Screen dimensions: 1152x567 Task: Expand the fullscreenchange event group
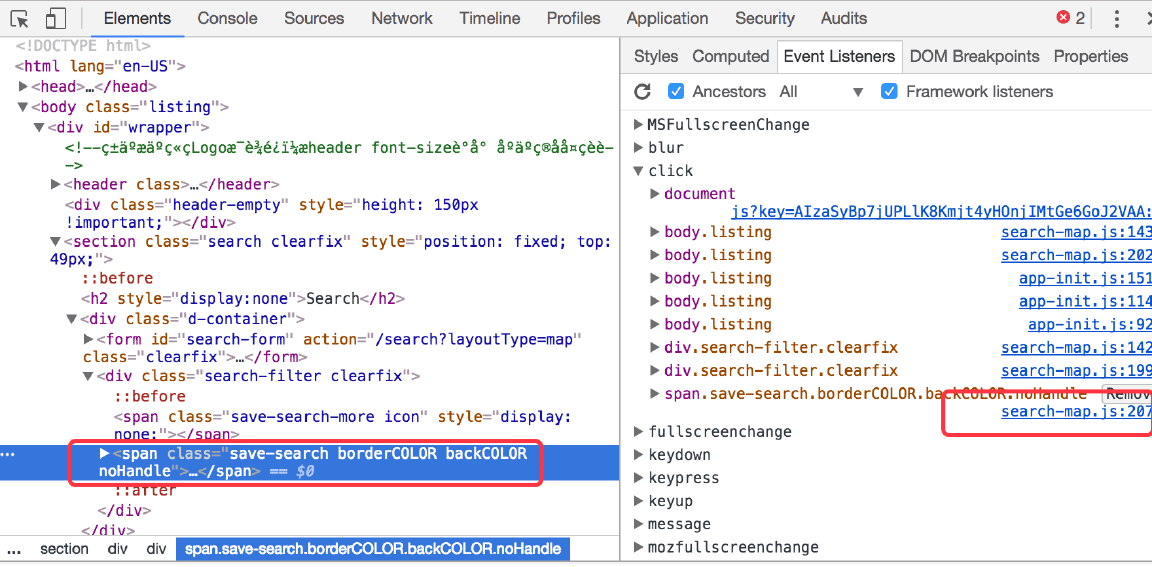tap(638, 431)
